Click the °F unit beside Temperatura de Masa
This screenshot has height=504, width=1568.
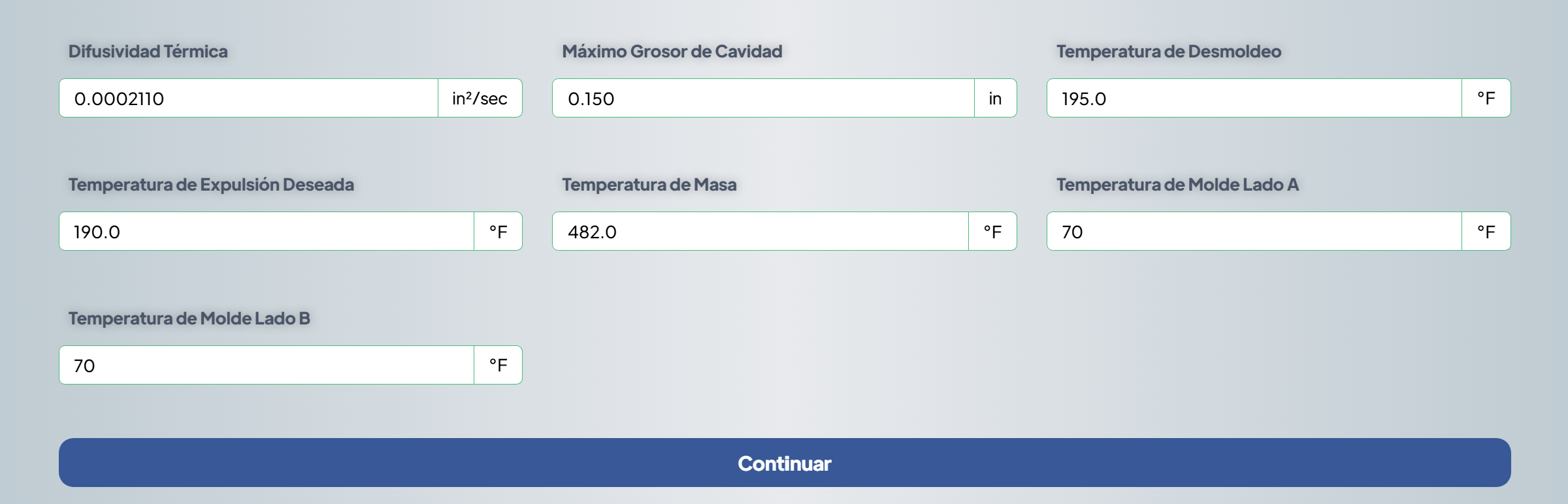992,232
